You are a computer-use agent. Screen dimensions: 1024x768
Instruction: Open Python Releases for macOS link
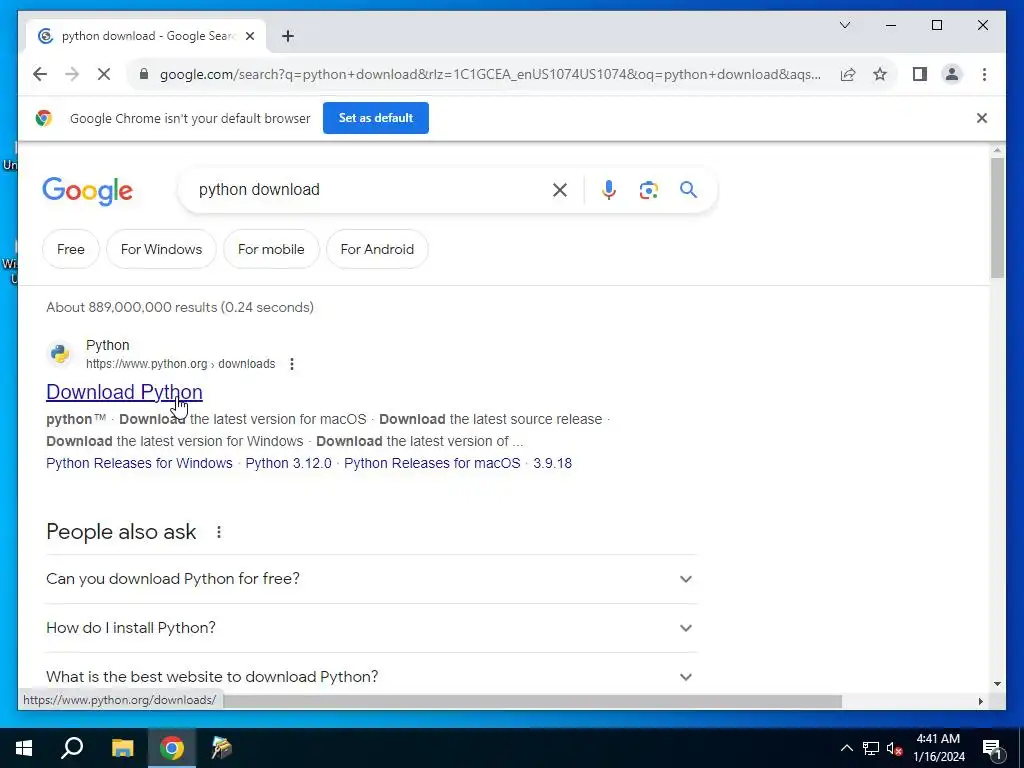[x=432, y=463]
